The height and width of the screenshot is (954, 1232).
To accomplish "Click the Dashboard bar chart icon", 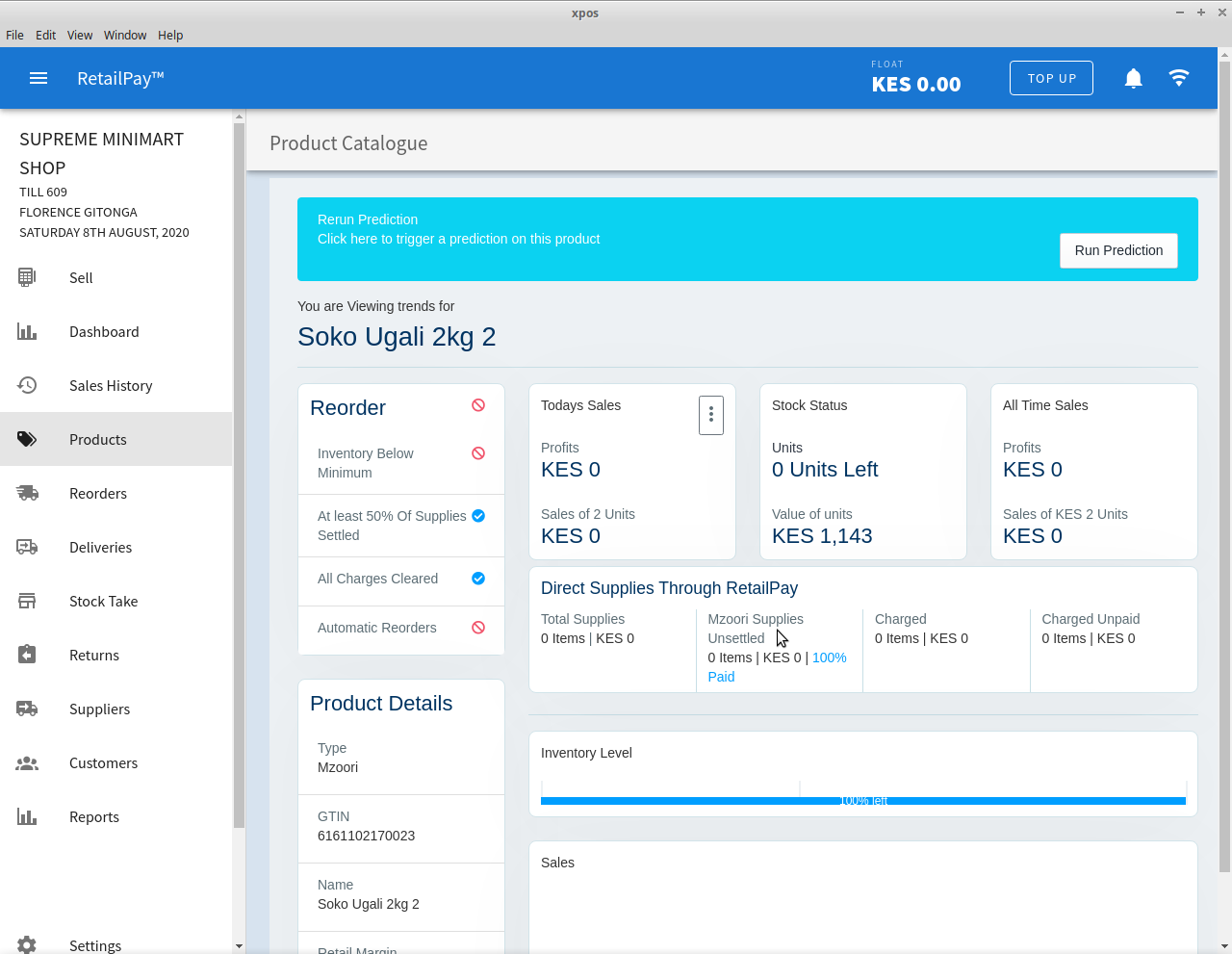I will click(27, 331).
